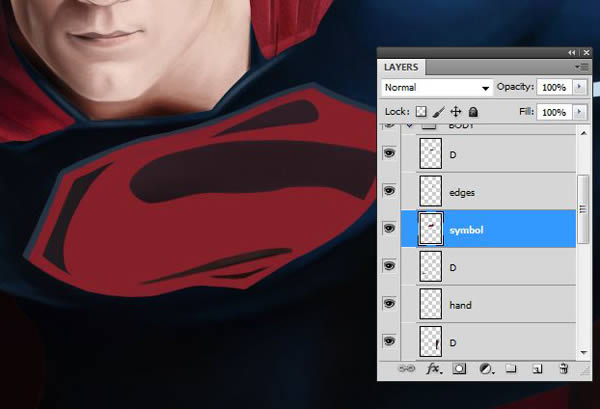The height and width of the screenshot is (409, 600).
Task: Hide the edges layer
Action: (x=390, y=191)
